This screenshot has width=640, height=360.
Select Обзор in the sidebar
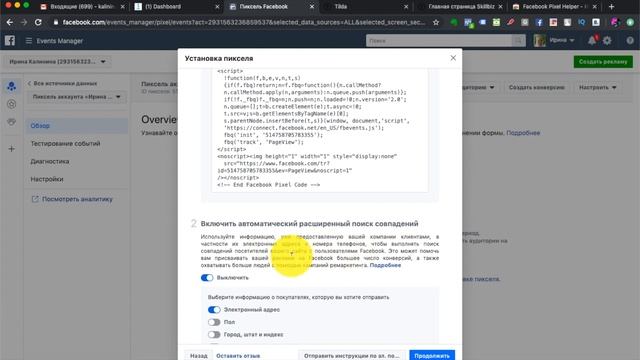[76, 126]
